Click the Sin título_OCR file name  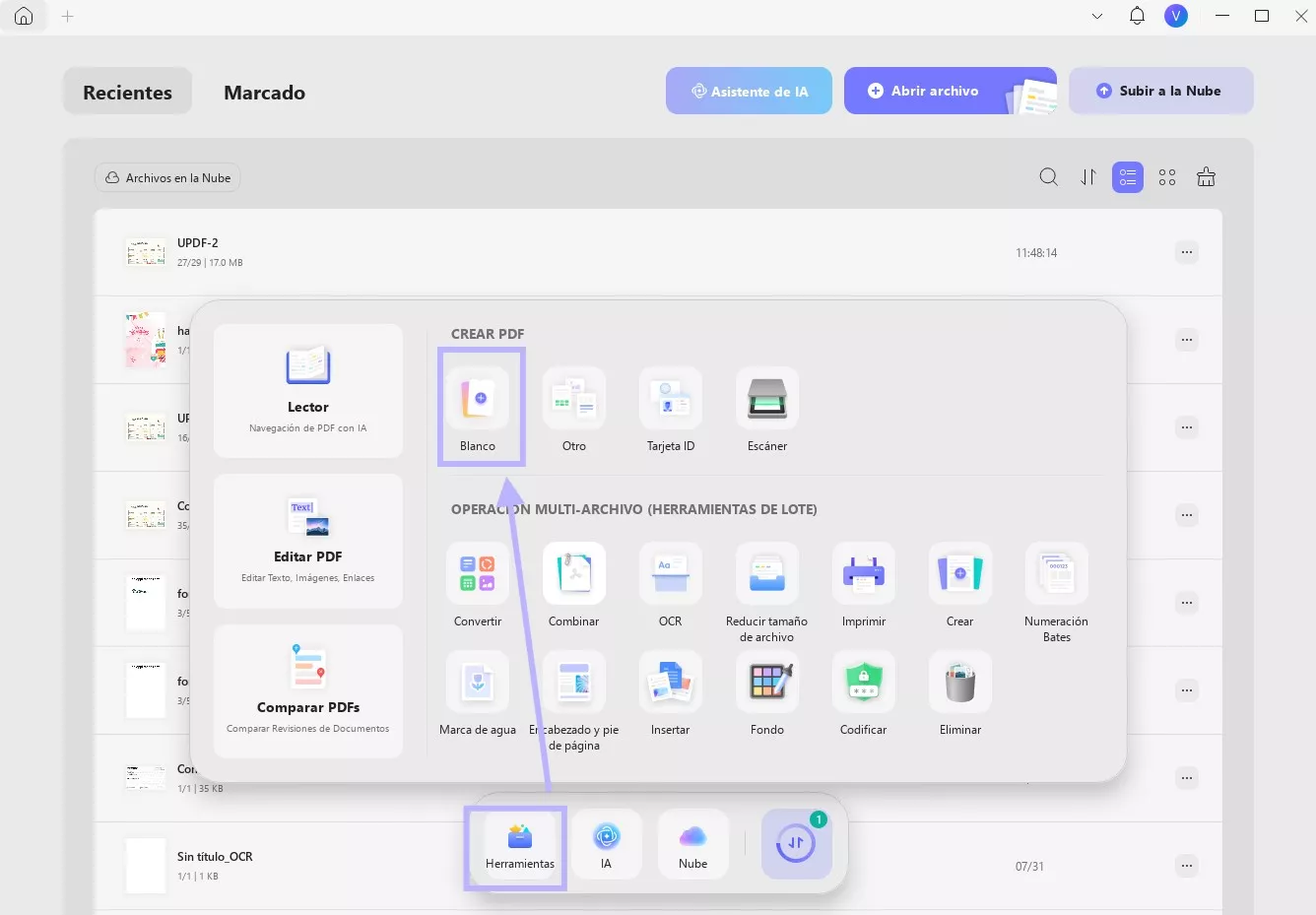click(215, 857)
